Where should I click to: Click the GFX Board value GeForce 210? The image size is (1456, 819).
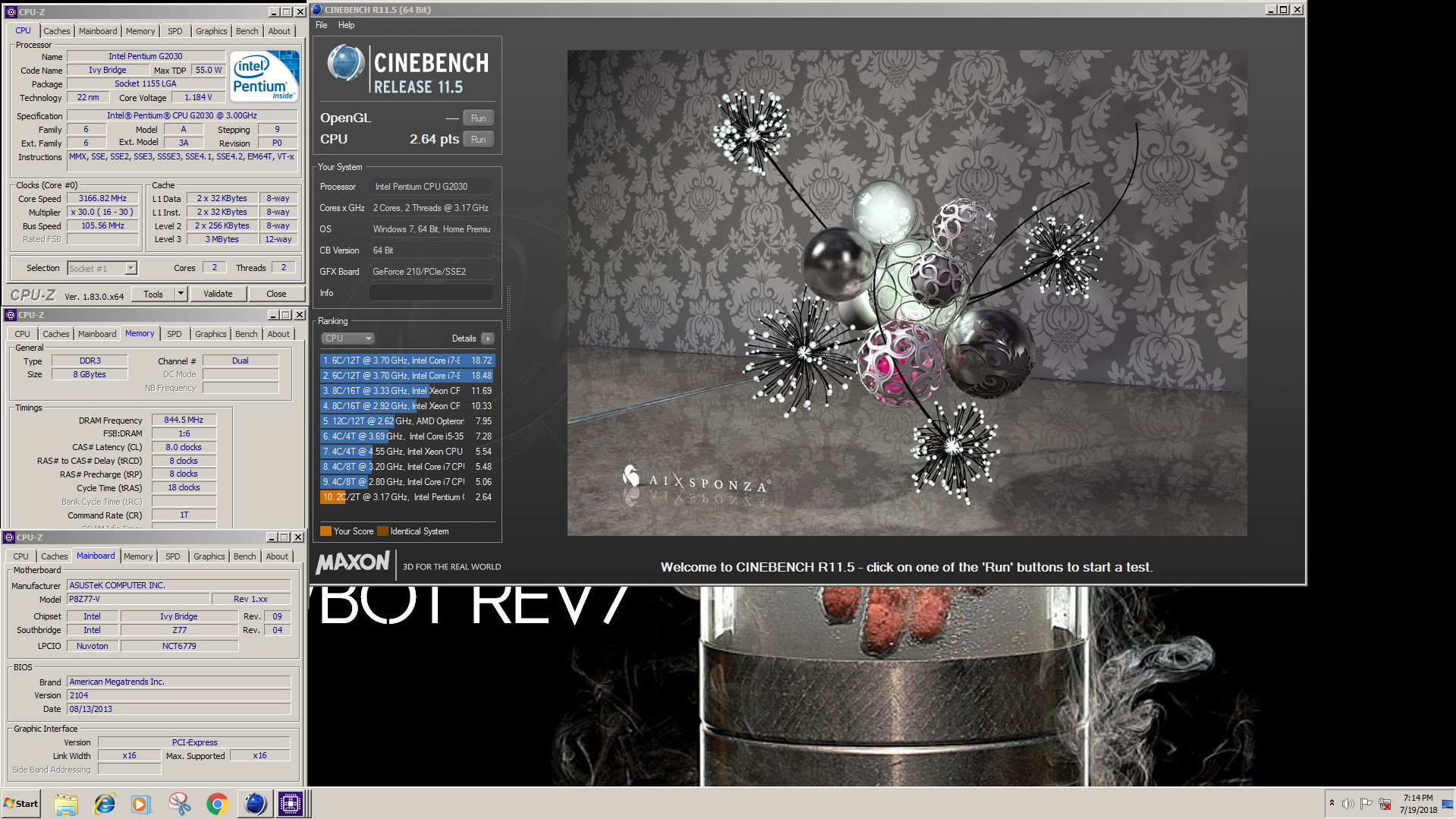tap(431, 272)
